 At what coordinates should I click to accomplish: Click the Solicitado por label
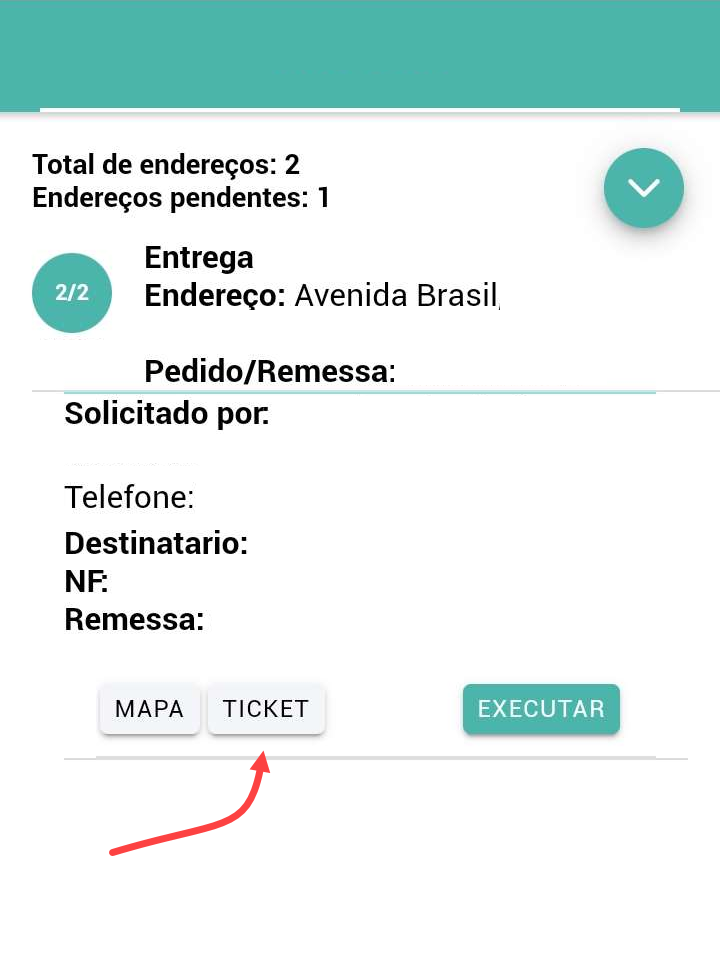[x=166, y=413]
